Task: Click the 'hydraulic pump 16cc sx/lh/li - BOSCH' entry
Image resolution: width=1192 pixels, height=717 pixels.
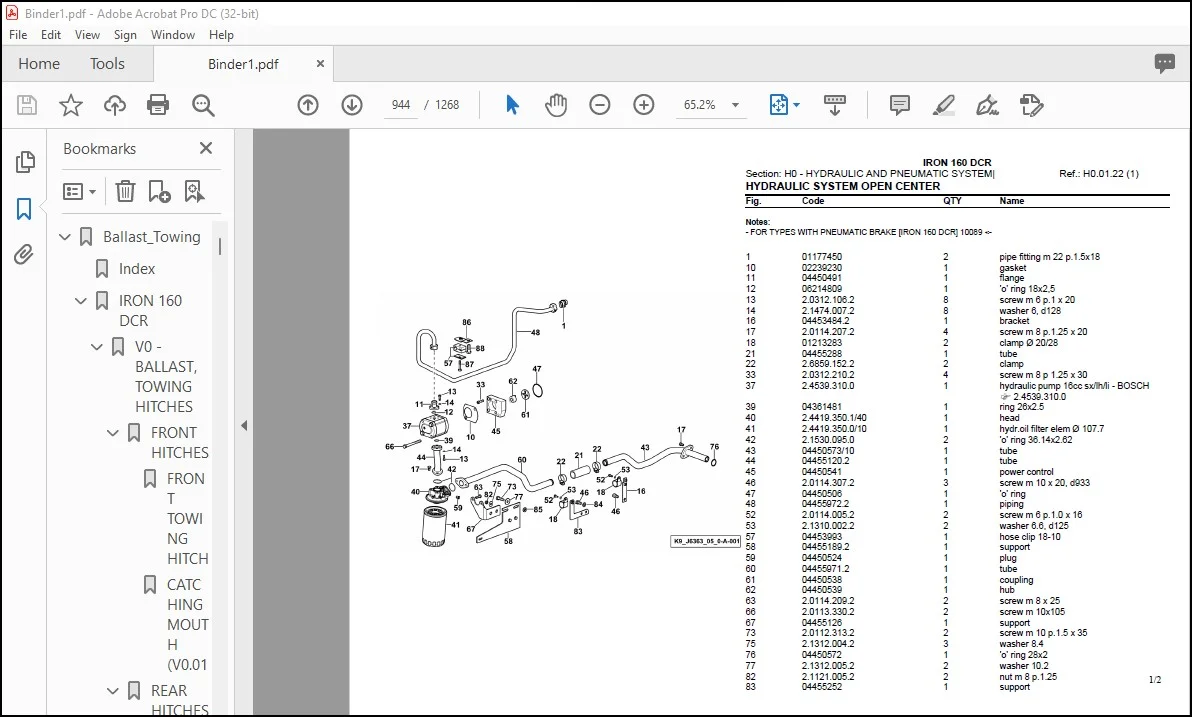Action: click(x=1074, y=385)
